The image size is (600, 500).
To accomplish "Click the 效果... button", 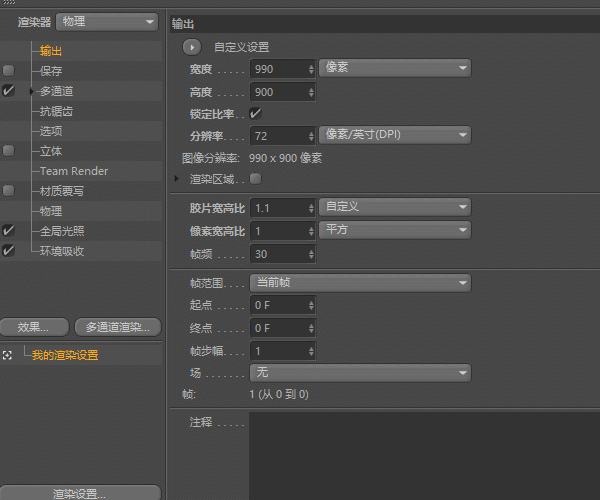I will click(x=34, y=327).
